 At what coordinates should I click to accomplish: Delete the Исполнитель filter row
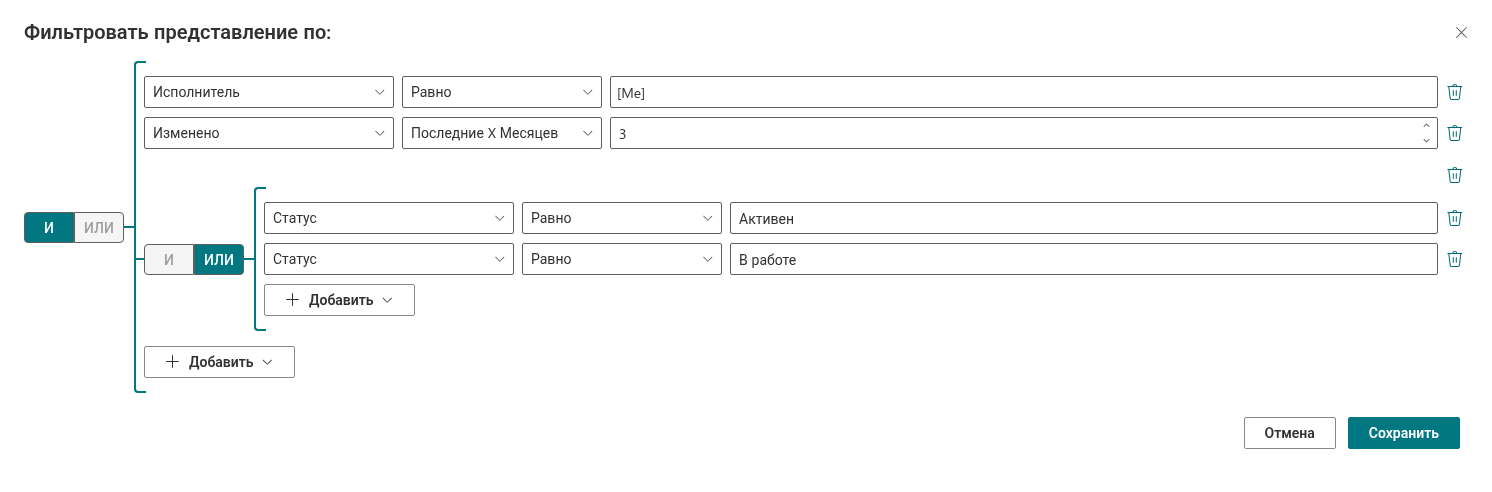(1455, 92)
